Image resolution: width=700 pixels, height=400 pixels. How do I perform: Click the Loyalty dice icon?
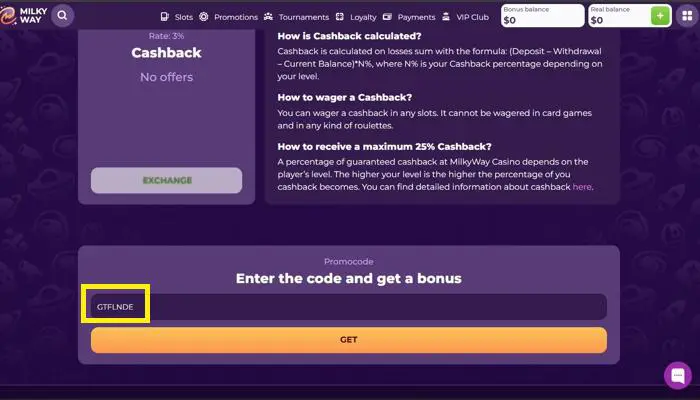click(x=340, y=17)
